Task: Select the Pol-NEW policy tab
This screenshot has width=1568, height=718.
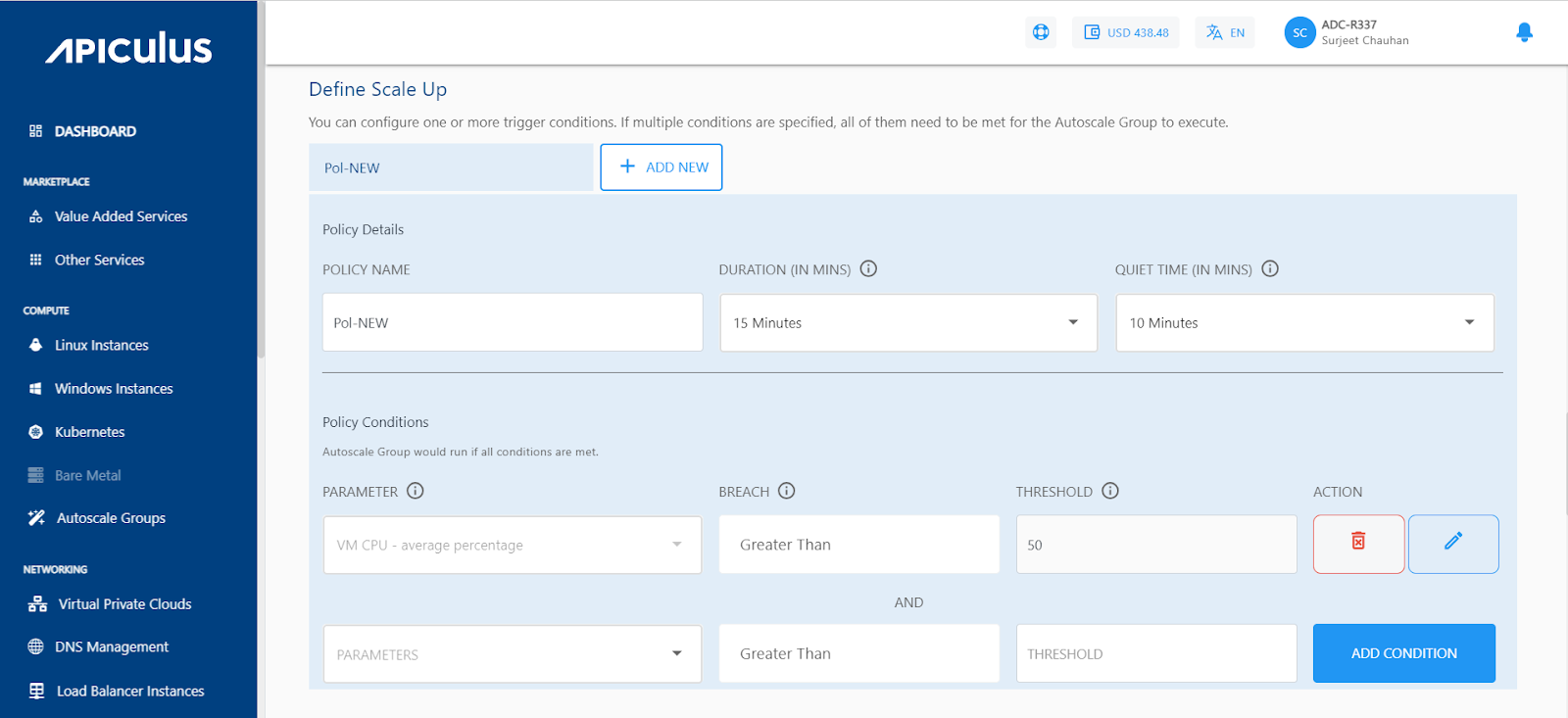Action: 451,168
